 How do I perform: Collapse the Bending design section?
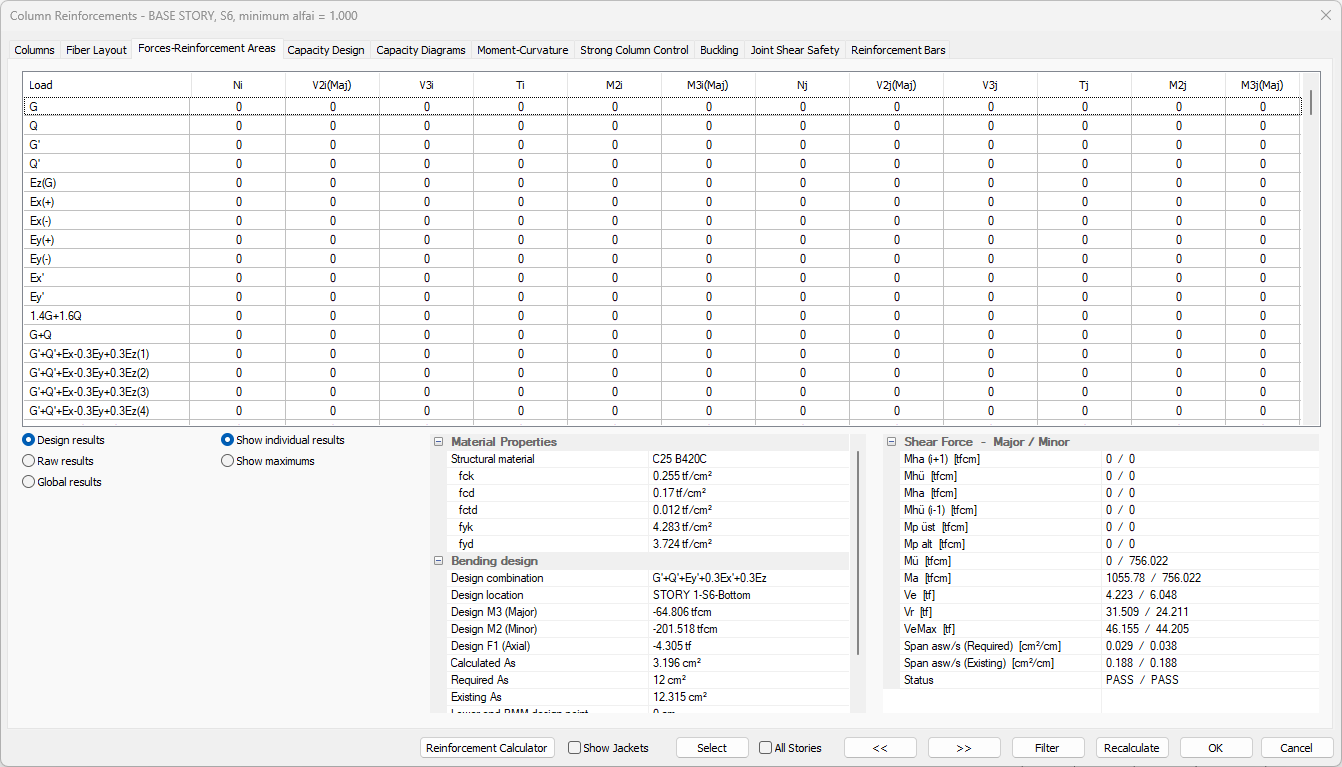(438, 561)
